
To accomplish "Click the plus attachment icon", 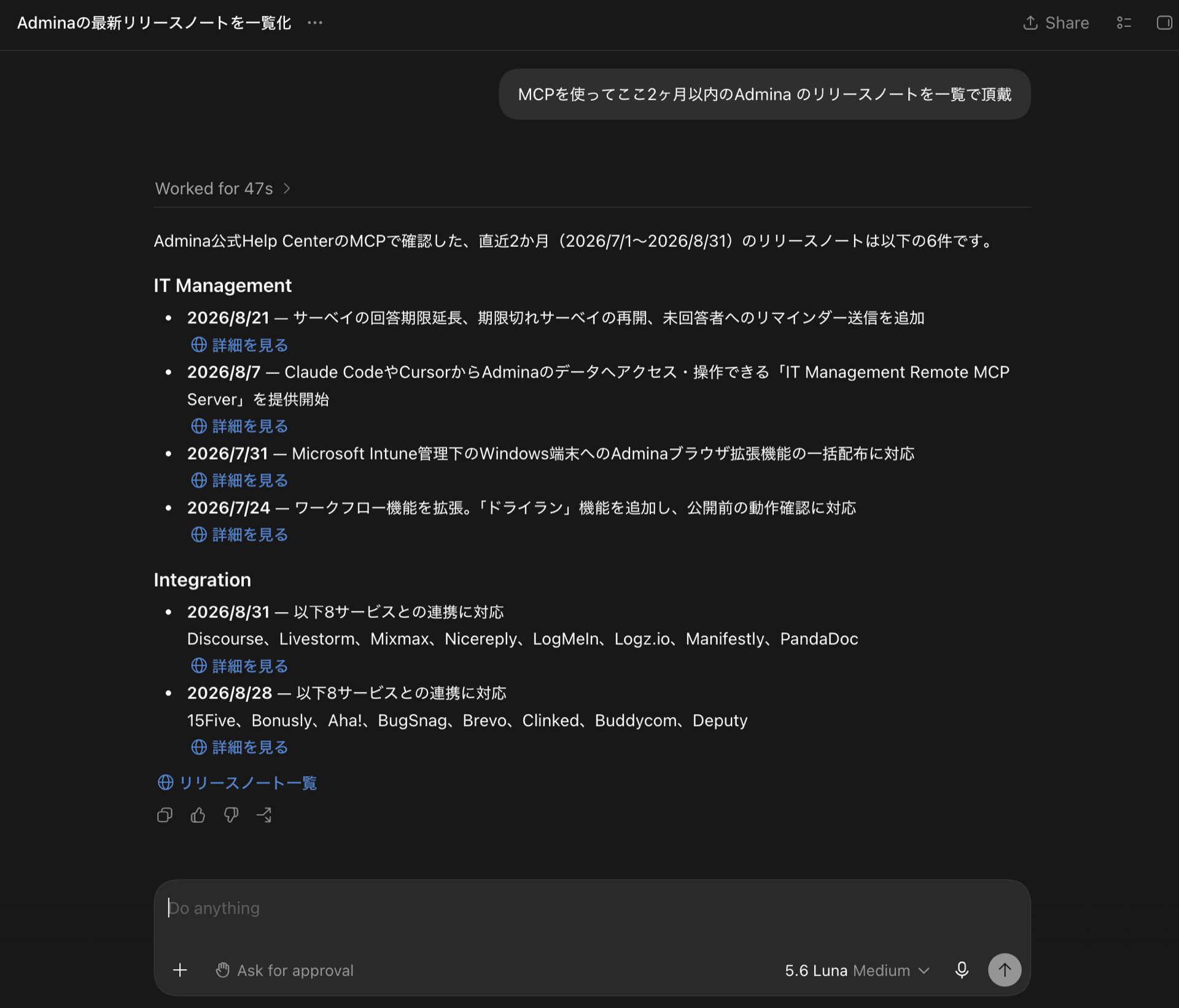I will tap(180, 970).
